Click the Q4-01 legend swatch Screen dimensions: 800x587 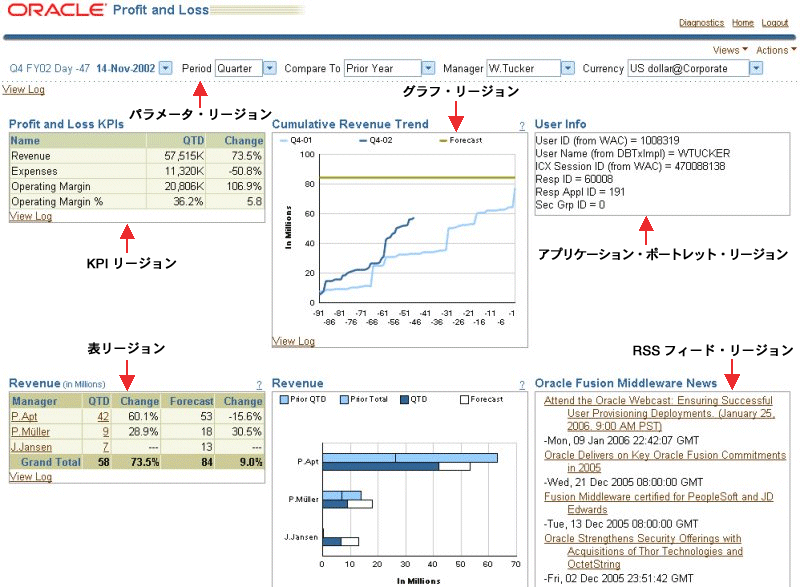tap(284, 141)
